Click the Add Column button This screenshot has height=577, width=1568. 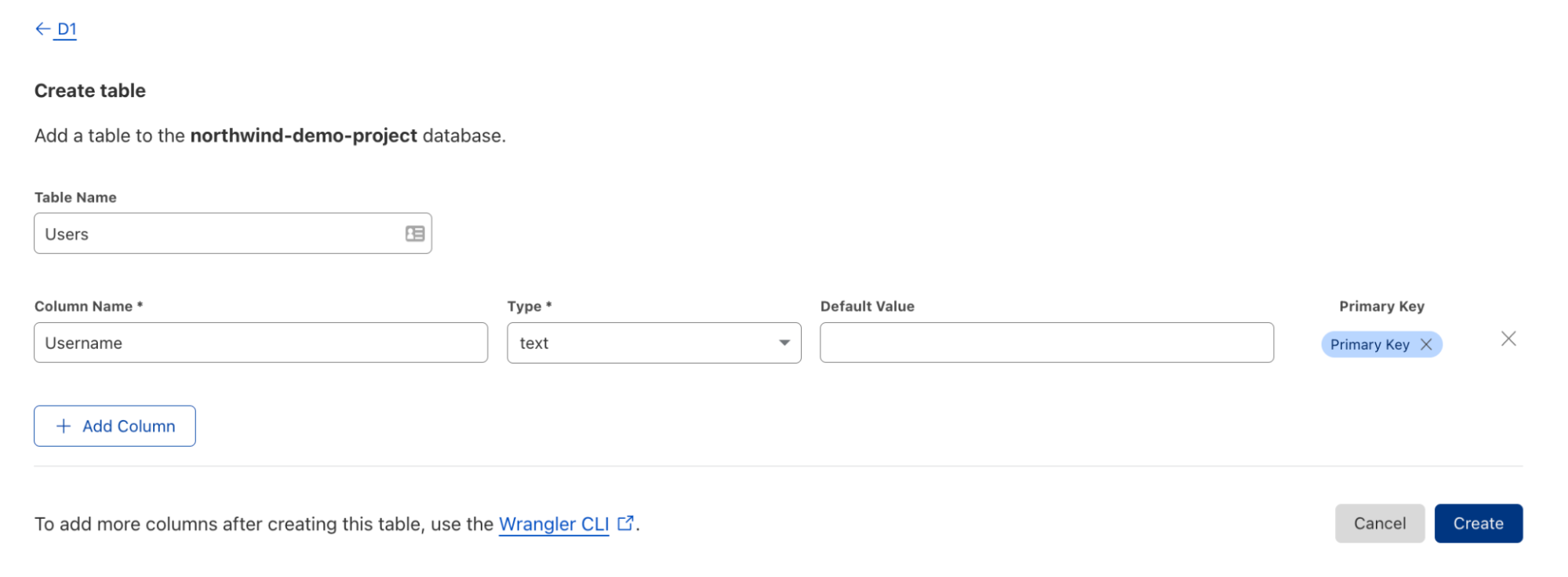(115, 426)
